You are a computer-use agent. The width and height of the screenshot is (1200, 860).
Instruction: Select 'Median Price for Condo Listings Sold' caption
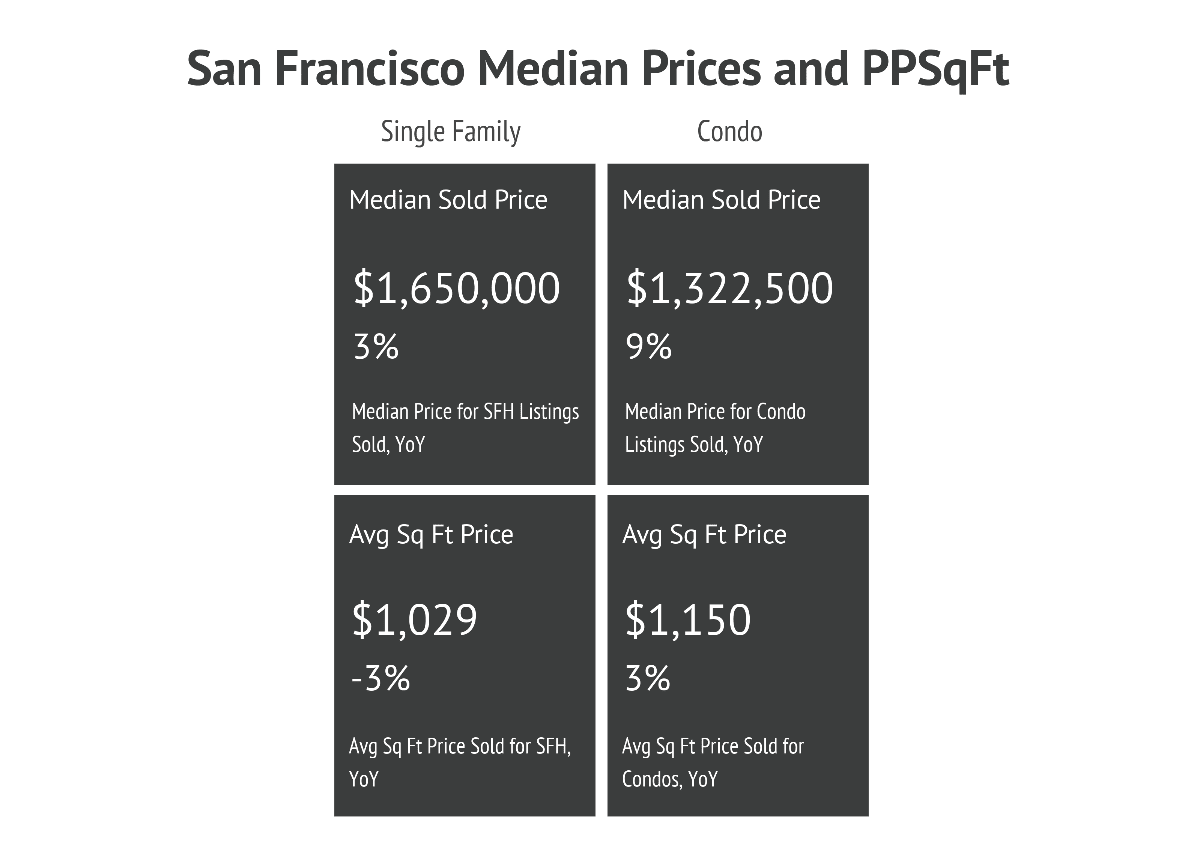[715, 427]
